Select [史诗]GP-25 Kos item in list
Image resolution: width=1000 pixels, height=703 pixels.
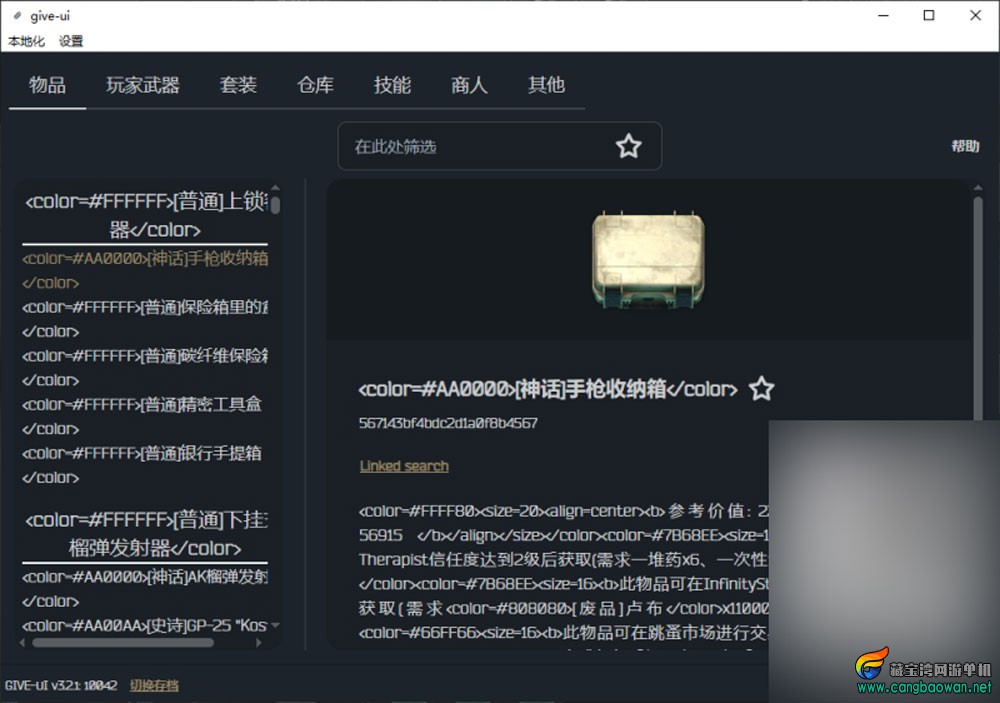145,625
